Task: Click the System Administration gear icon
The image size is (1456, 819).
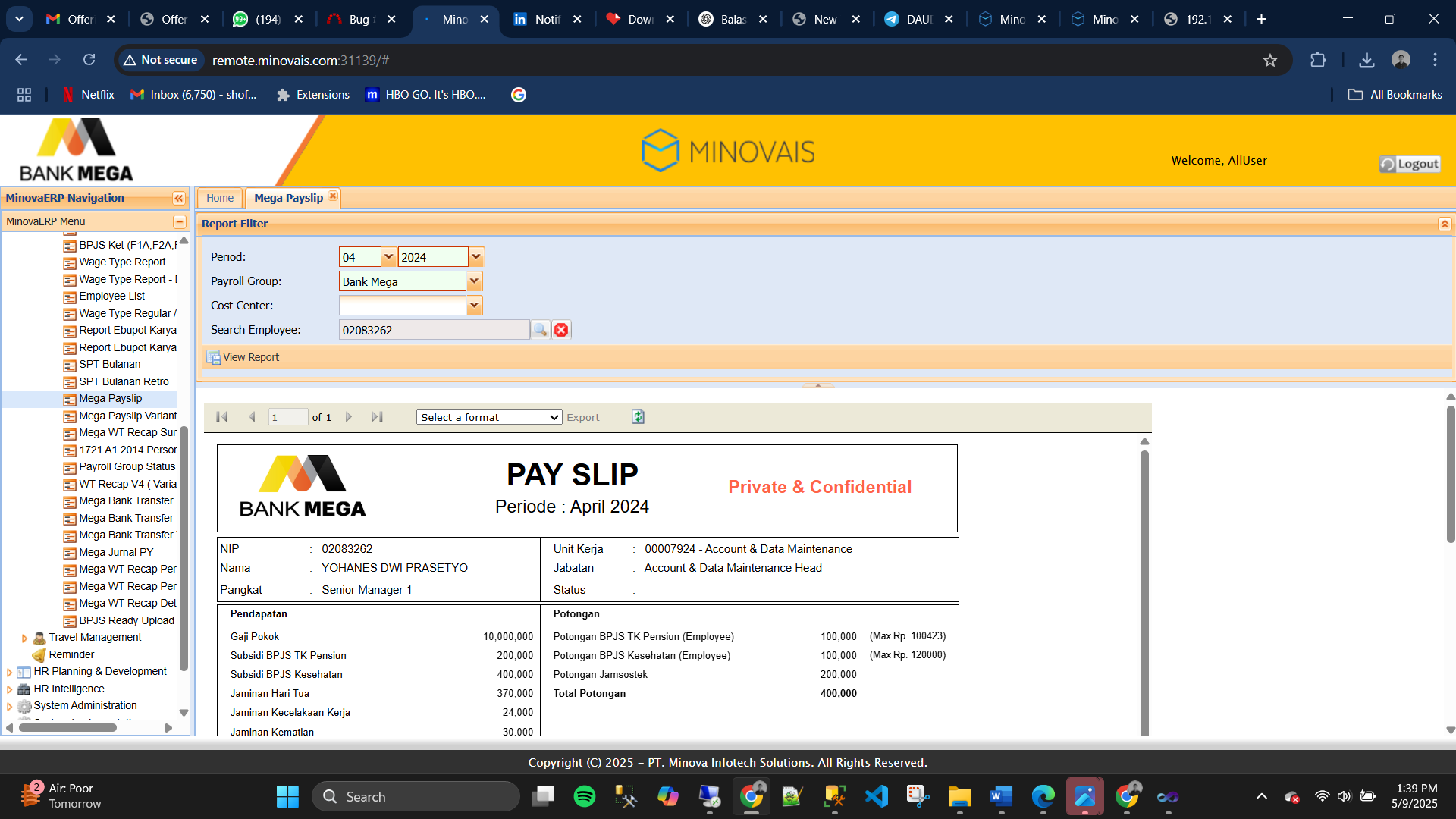Action: pos(24,707)
